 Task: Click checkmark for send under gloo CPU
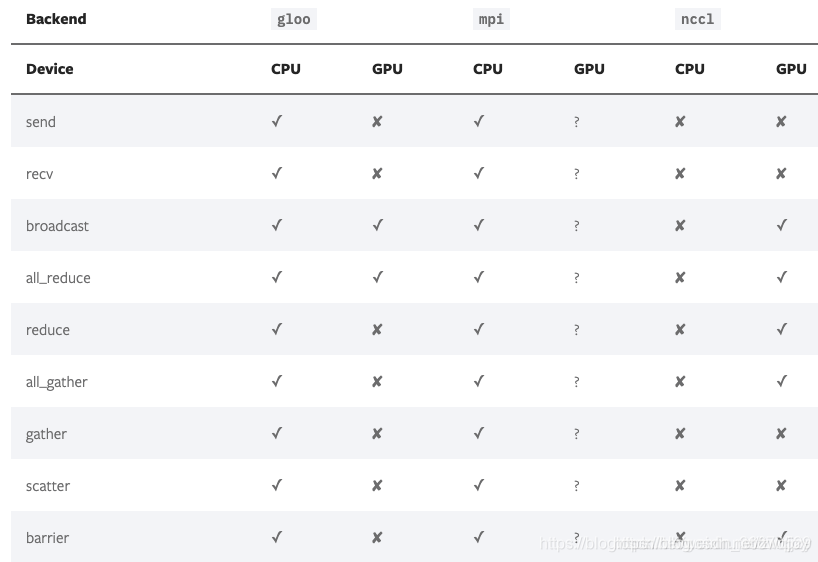click(x=277, y=121)
